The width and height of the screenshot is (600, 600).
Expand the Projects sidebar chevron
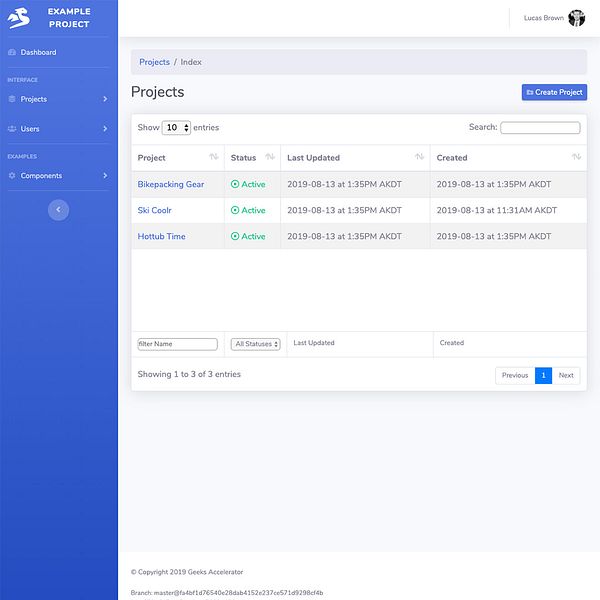coord(105,99)
